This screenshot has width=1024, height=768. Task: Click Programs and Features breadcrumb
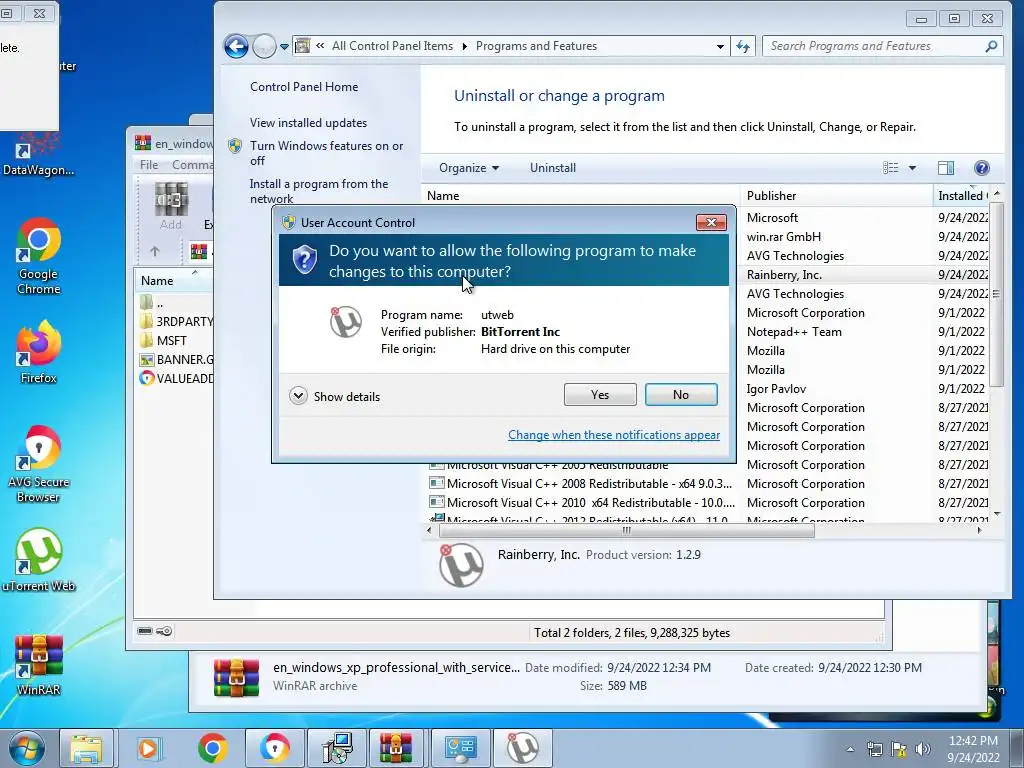pyautogui.click(x=536, y=46)
